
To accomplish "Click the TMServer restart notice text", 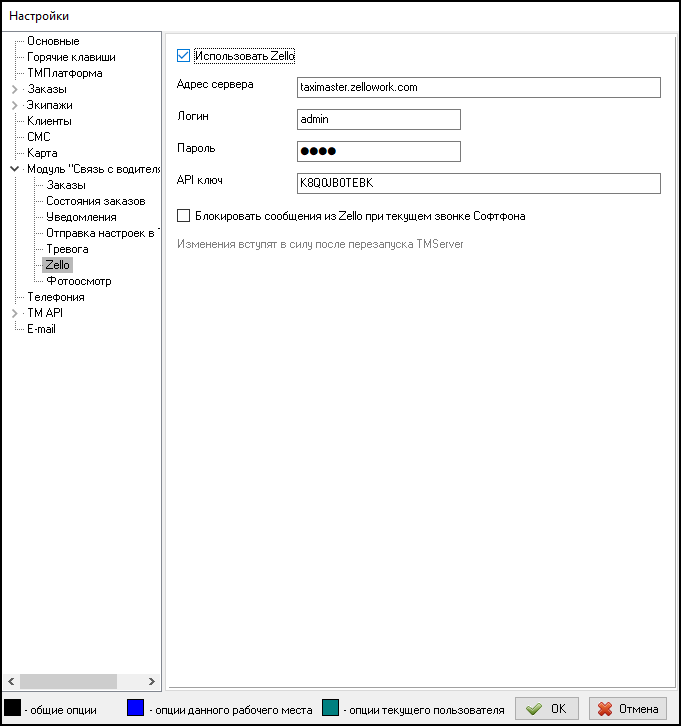I will (x=320, y=244).
